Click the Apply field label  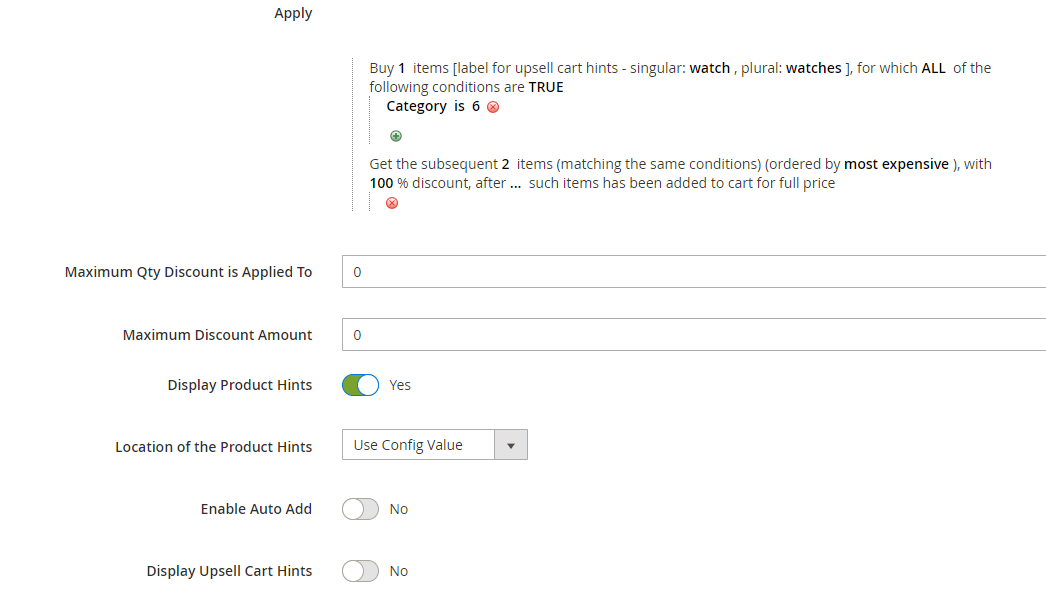[x=293, y=13]
